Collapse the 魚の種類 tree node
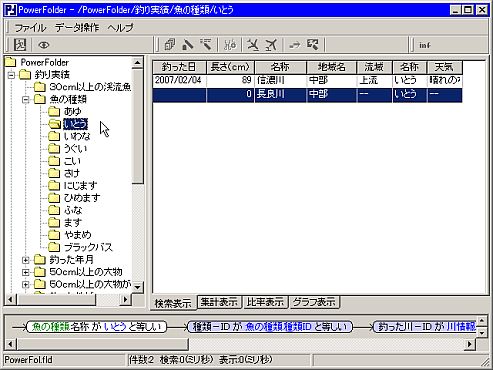This screenshot has width=493, height=370. pos(26,99)
